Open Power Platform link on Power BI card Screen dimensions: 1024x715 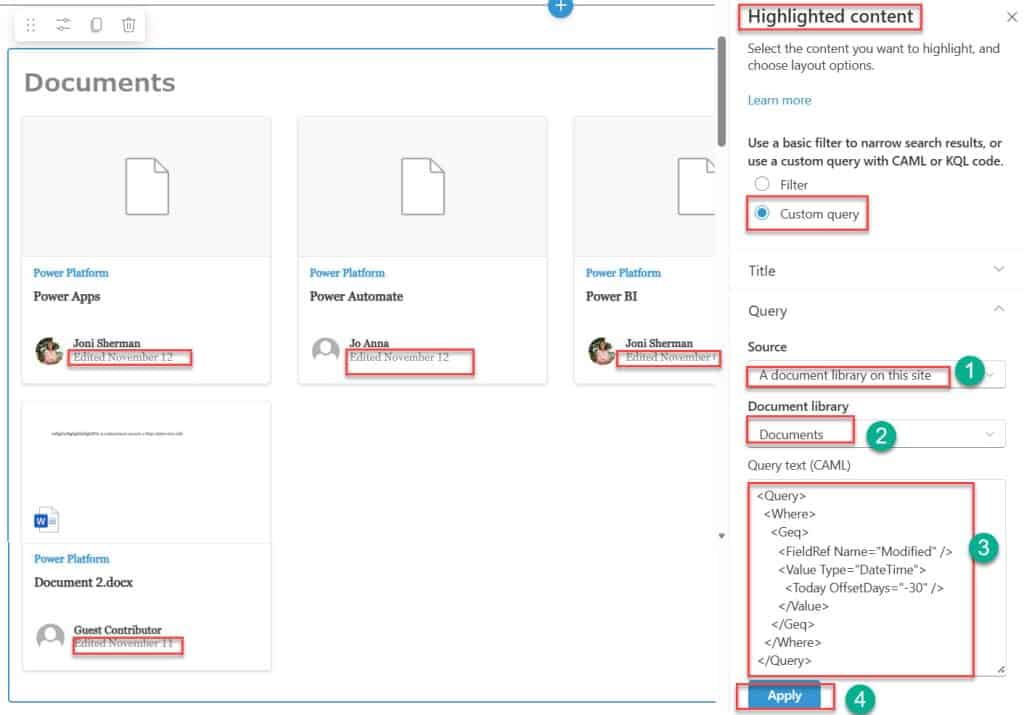(623, 272)
